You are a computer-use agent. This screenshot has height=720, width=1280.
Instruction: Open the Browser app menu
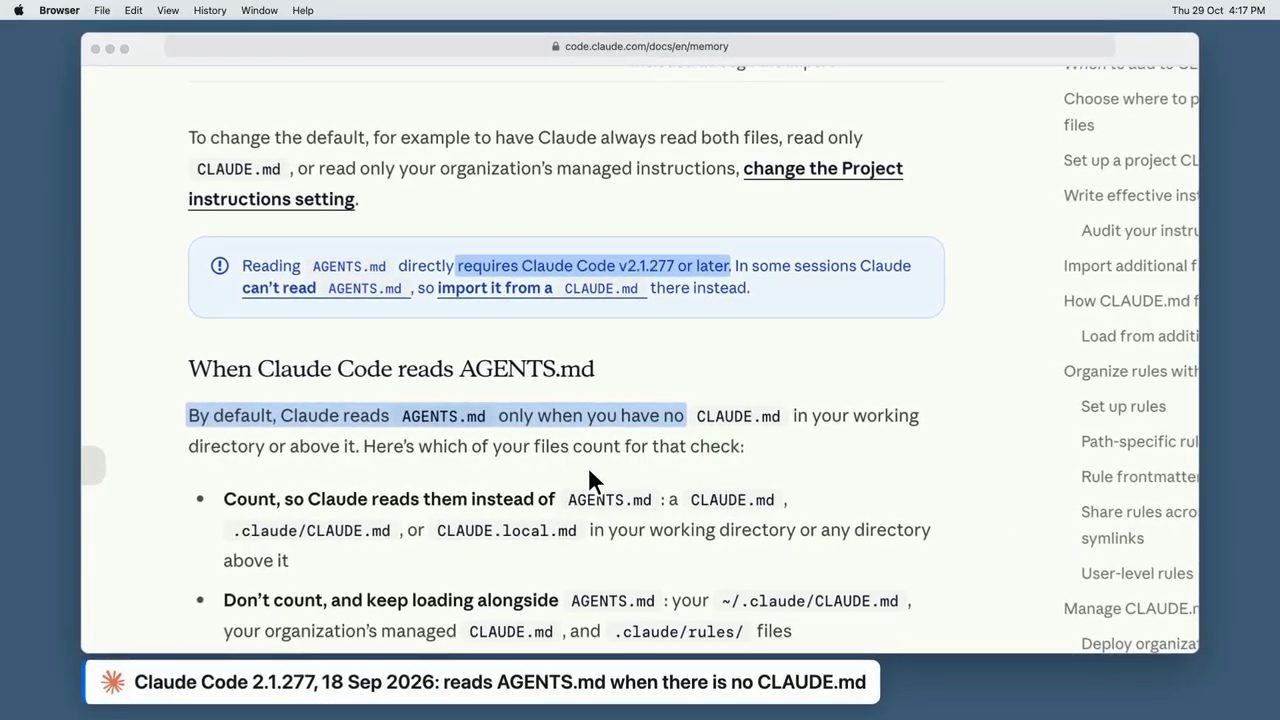pos(59,10)
